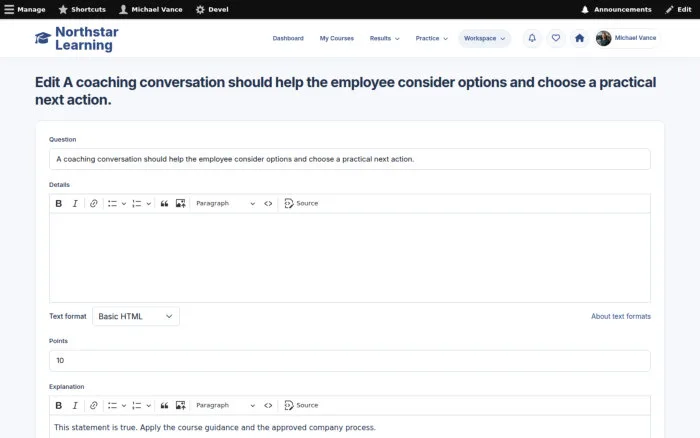700x438 pixels.
Task: Click the Explanation text starting 'This statement is true'
Action: pyautogui.click(x=215, y=427)
